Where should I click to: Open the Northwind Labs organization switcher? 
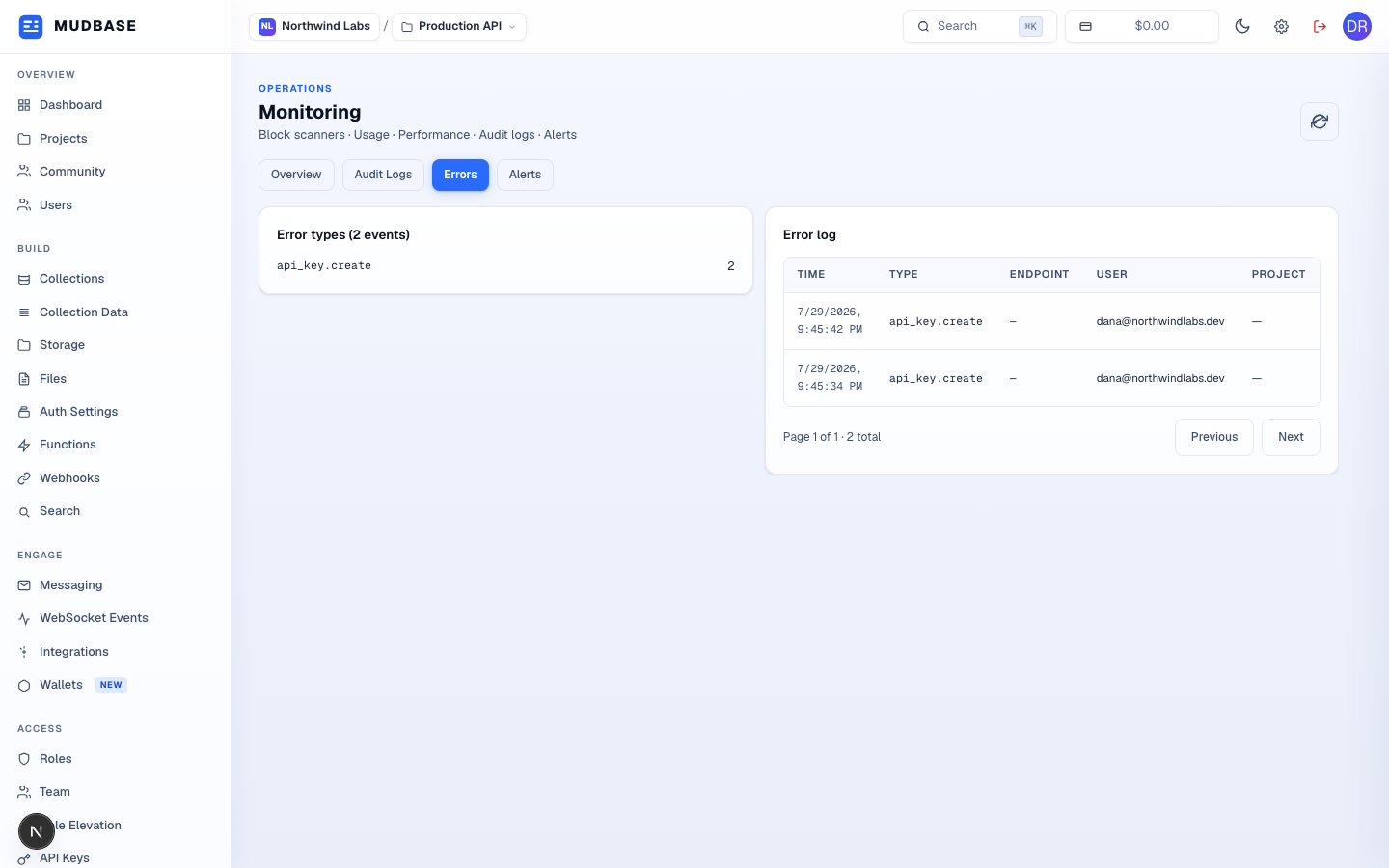(x=313, y=26)
